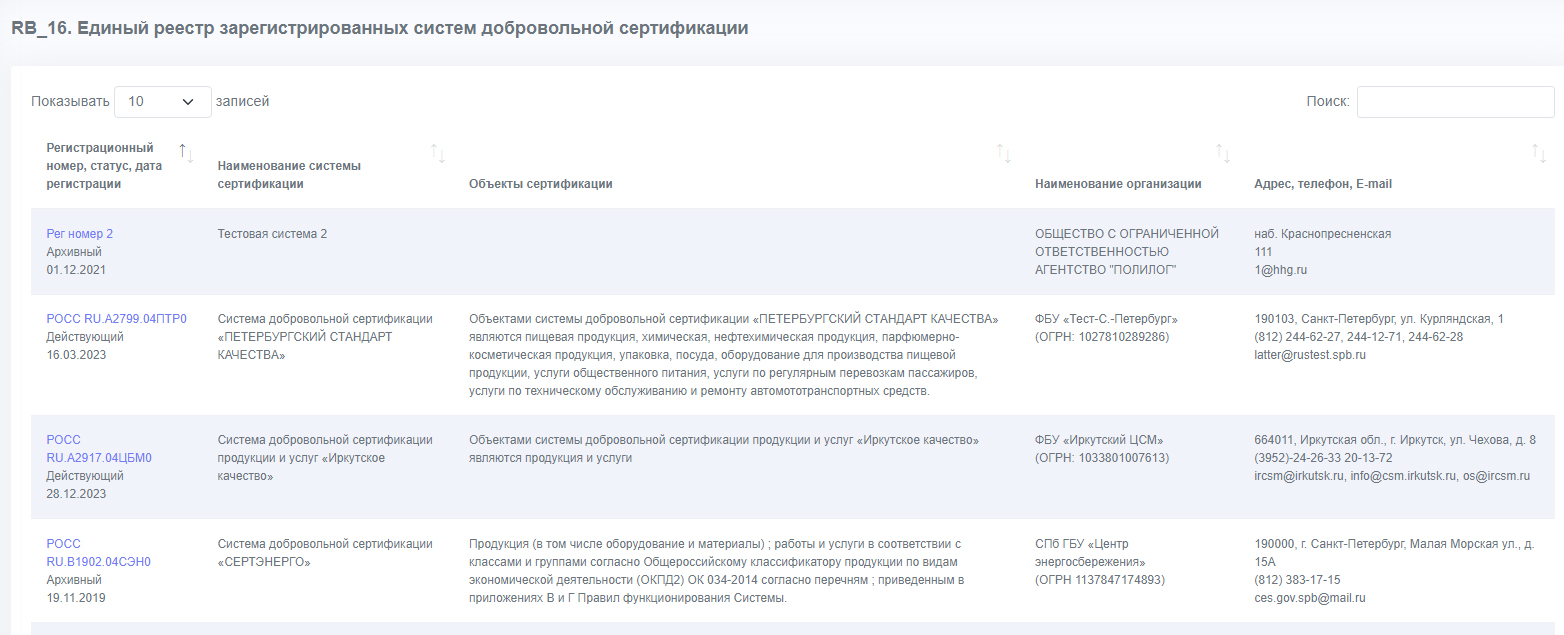Click the date 19.11.2019

click(76, 598)
